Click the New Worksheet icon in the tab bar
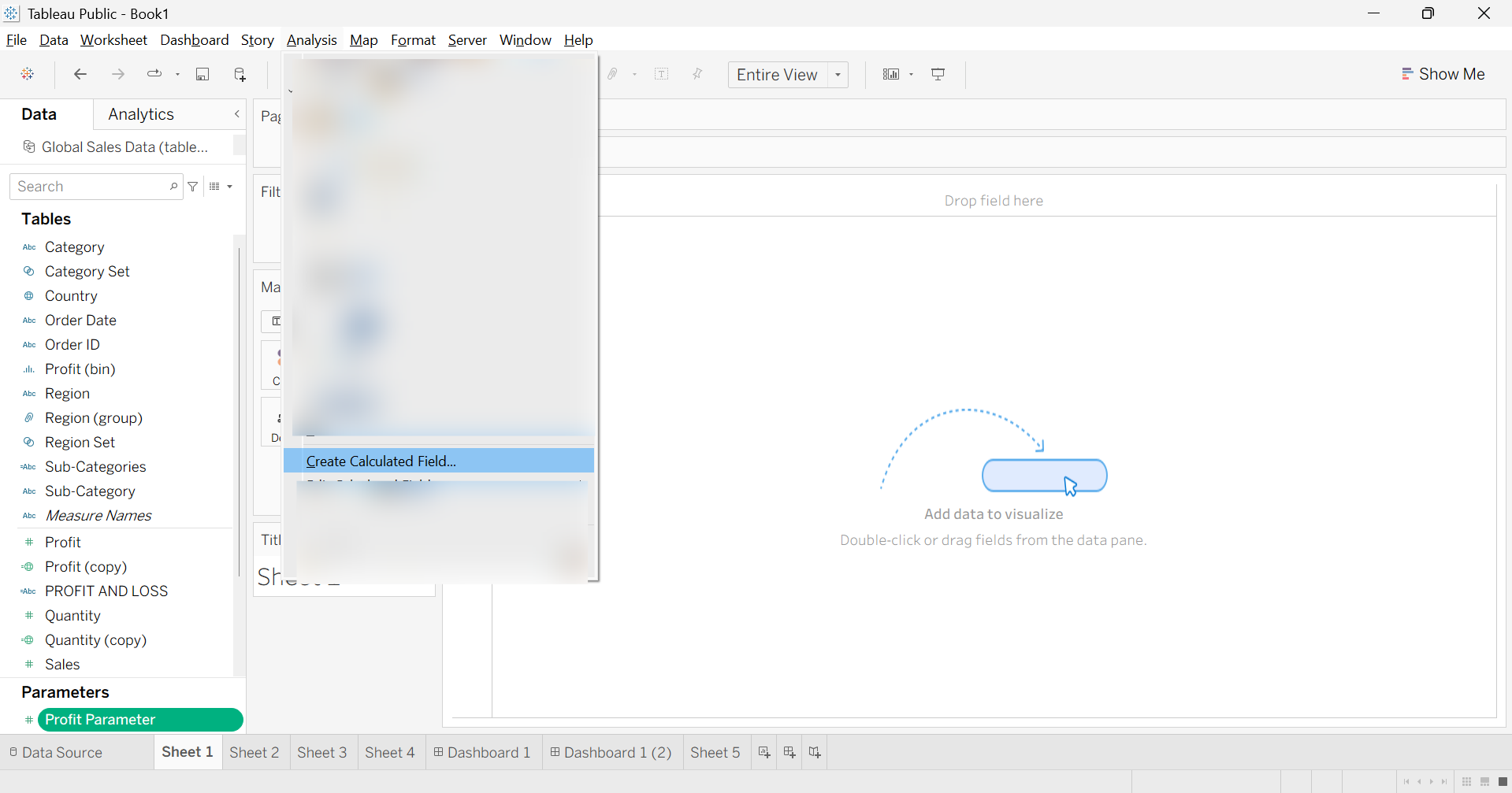The image size is (1512, 793). [x=763, y=753]
